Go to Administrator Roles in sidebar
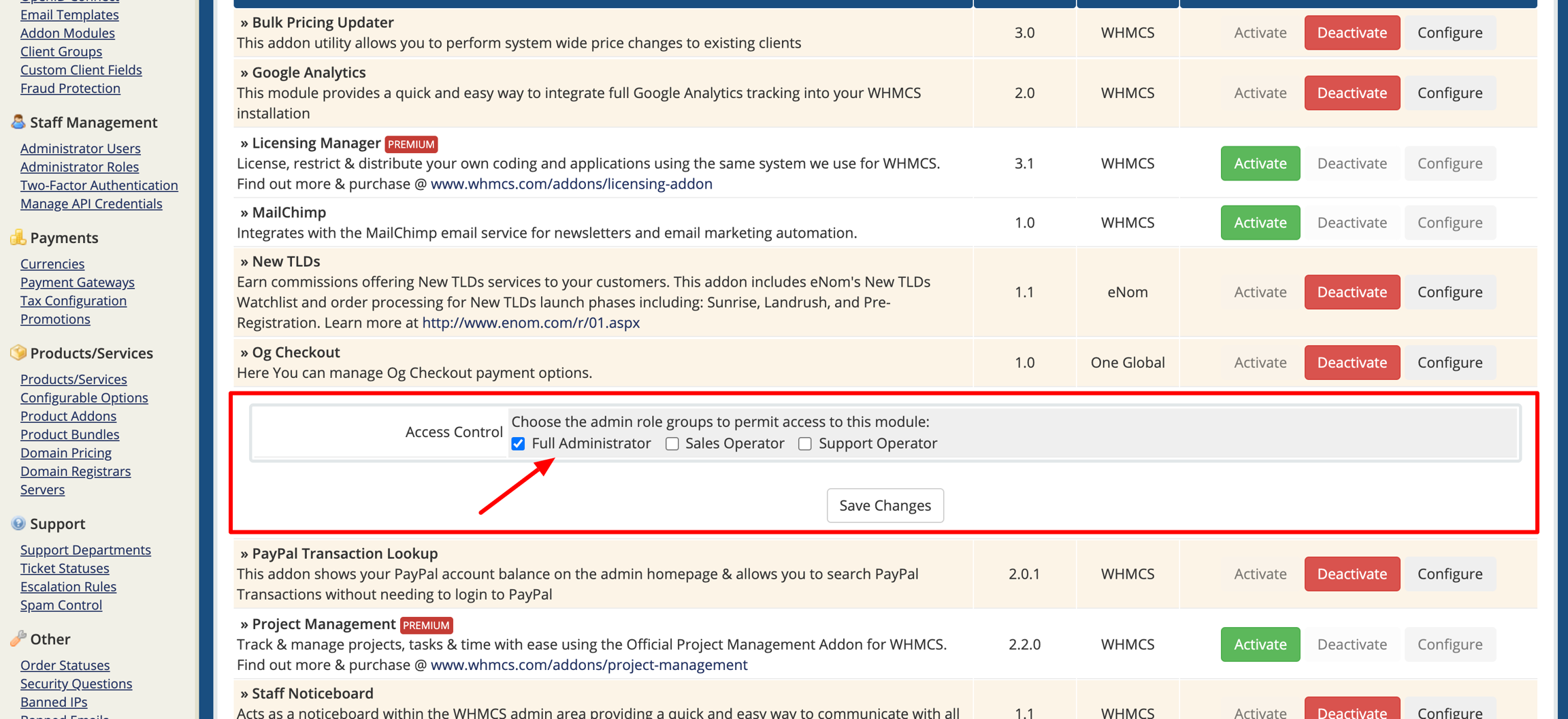 pos(80,167)
